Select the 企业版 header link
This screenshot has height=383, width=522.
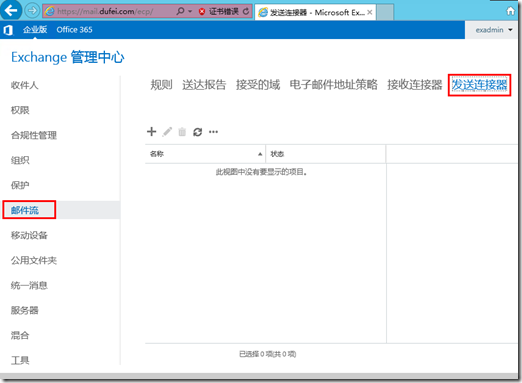[35, 30]
